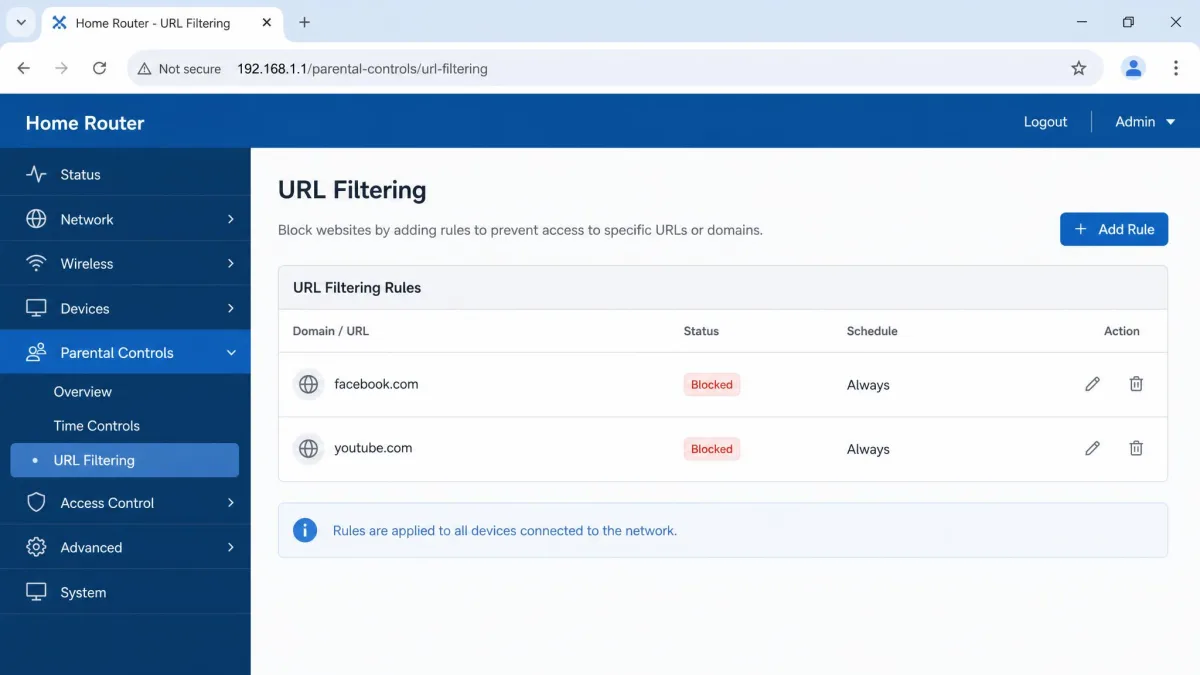Viewport: 1200px width, 675px height.
Task: Click the Access Control shield icon
Action: [x=36, y=503]
